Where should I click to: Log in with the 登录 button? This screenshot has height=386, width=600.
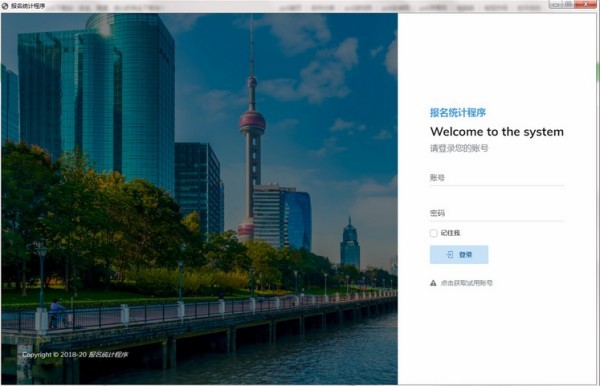[x=459, y=254]
